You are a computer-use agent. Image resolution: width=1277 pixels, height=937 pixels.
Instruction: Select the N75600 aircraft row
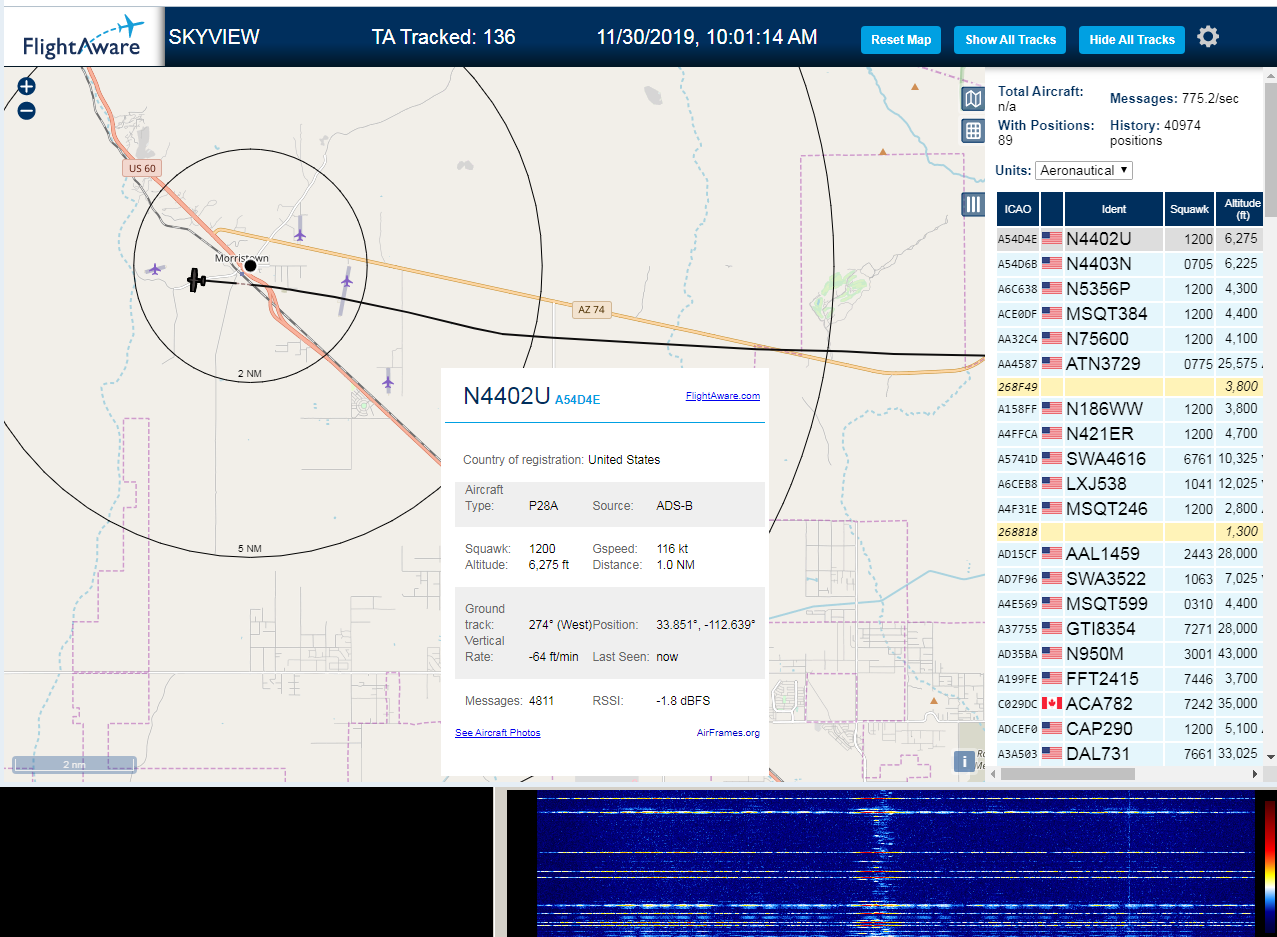point(1130,339)
